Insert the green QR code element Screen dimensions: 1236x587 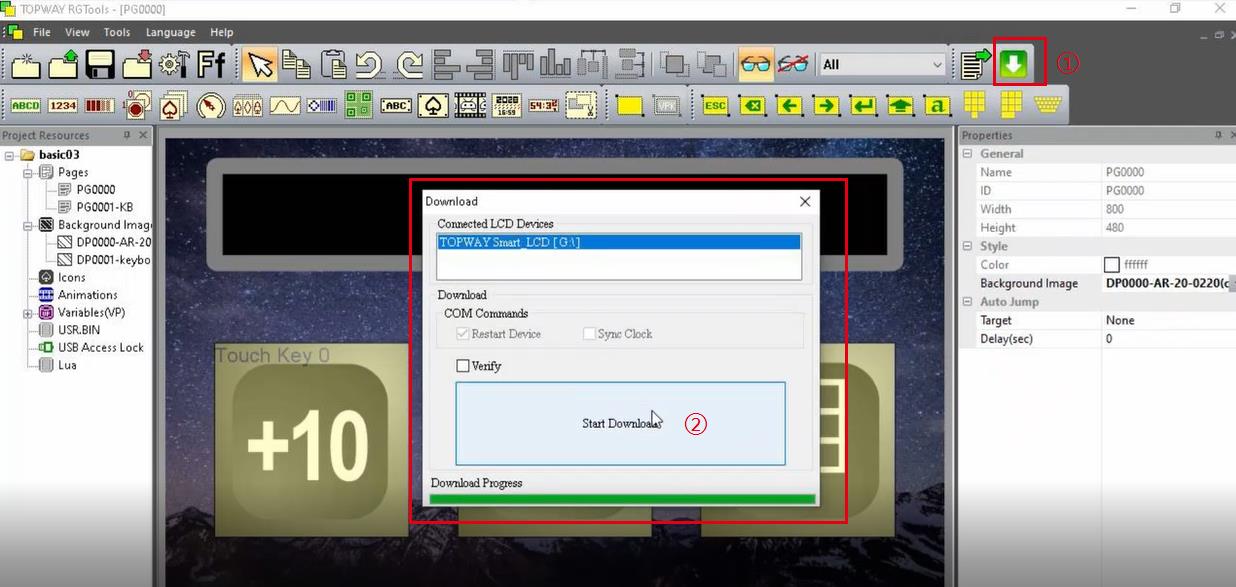[x=359, y=105]
